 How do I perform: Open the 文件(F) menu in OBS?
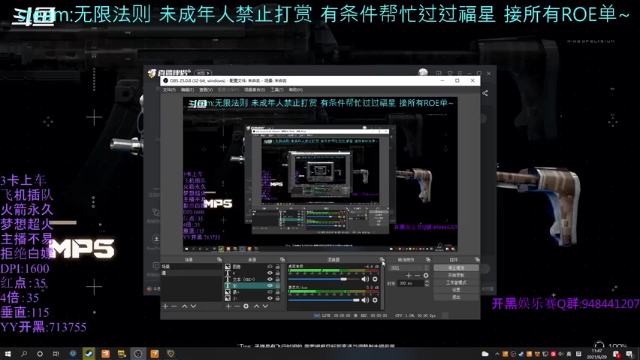click(169, 90)
